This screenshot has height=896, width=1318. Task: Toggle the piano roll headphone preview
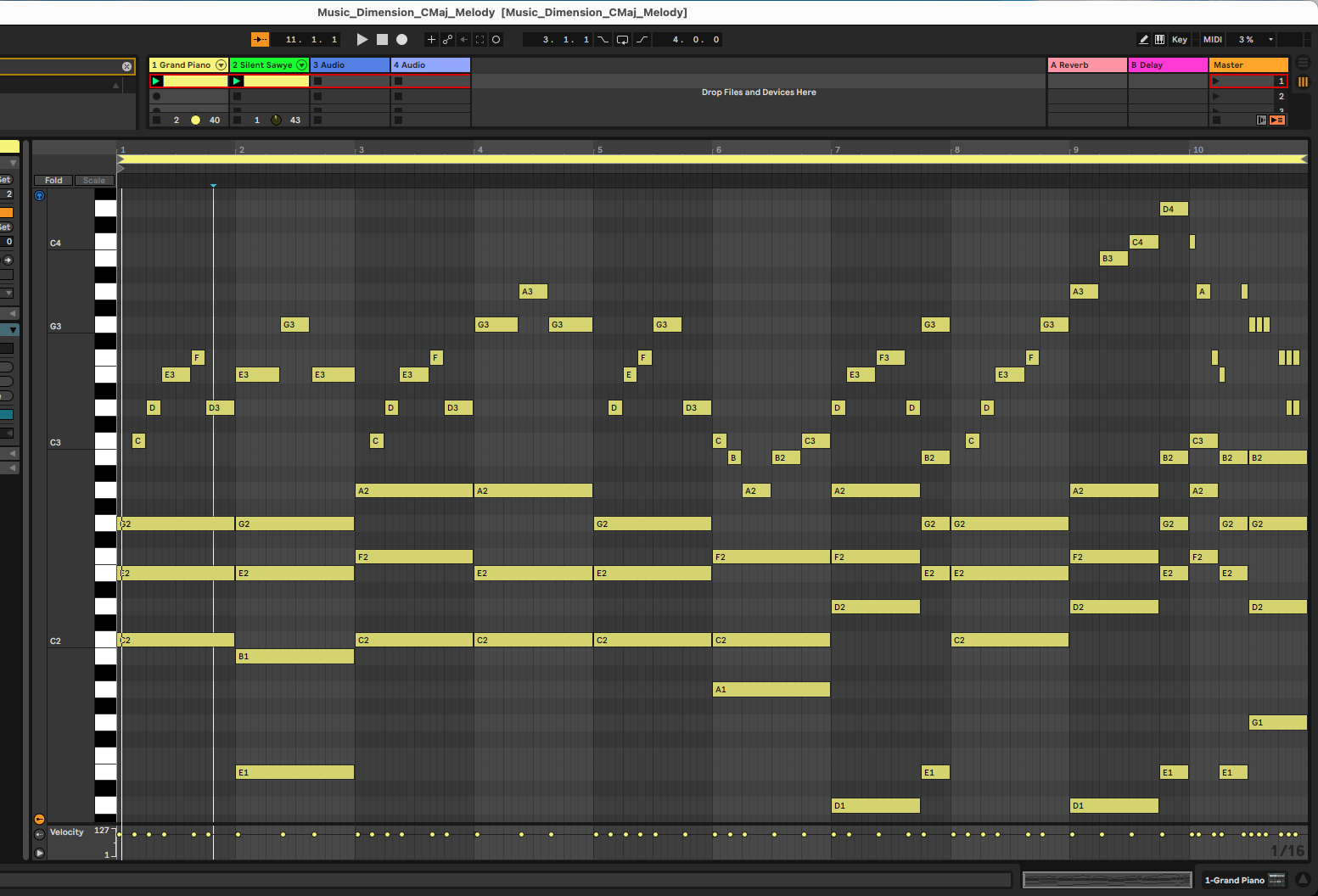point(39,195)
